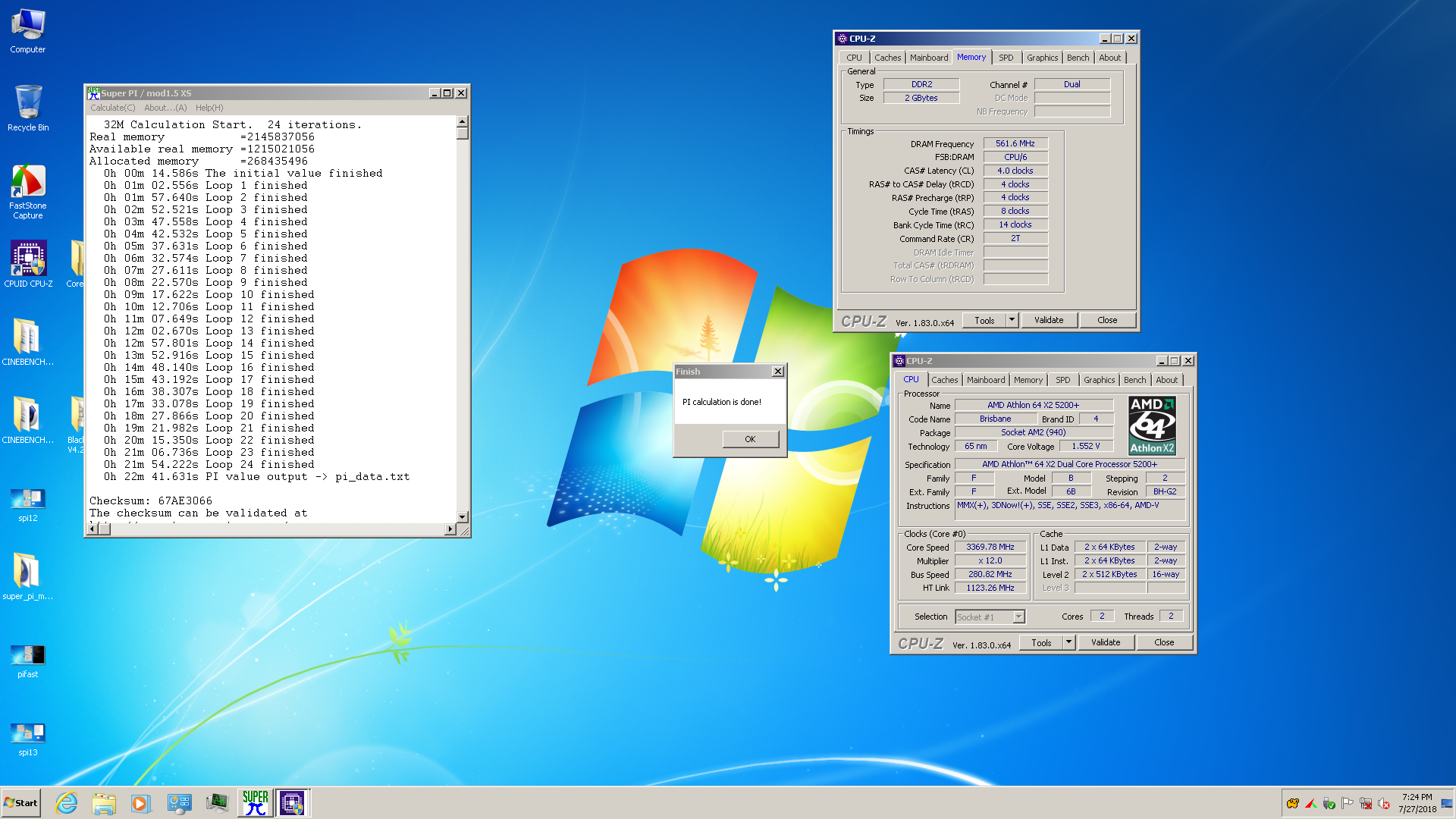Open Bench tab in lower CPU-Z window
1456x819 pixels.
click(x=1134, y=380)
